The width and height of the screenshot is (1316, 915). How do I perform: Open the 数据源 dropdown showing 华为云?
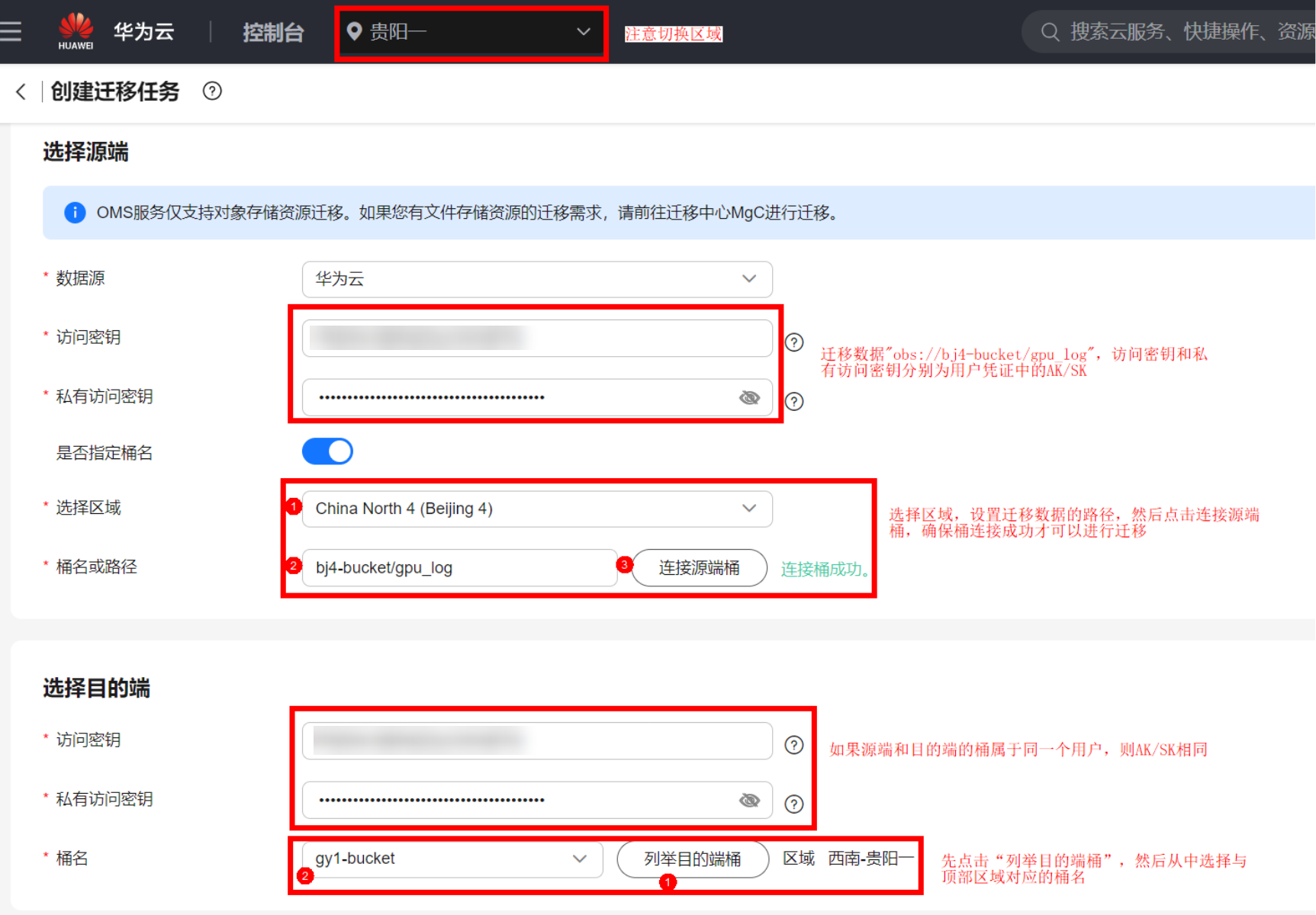pos(536,279)
